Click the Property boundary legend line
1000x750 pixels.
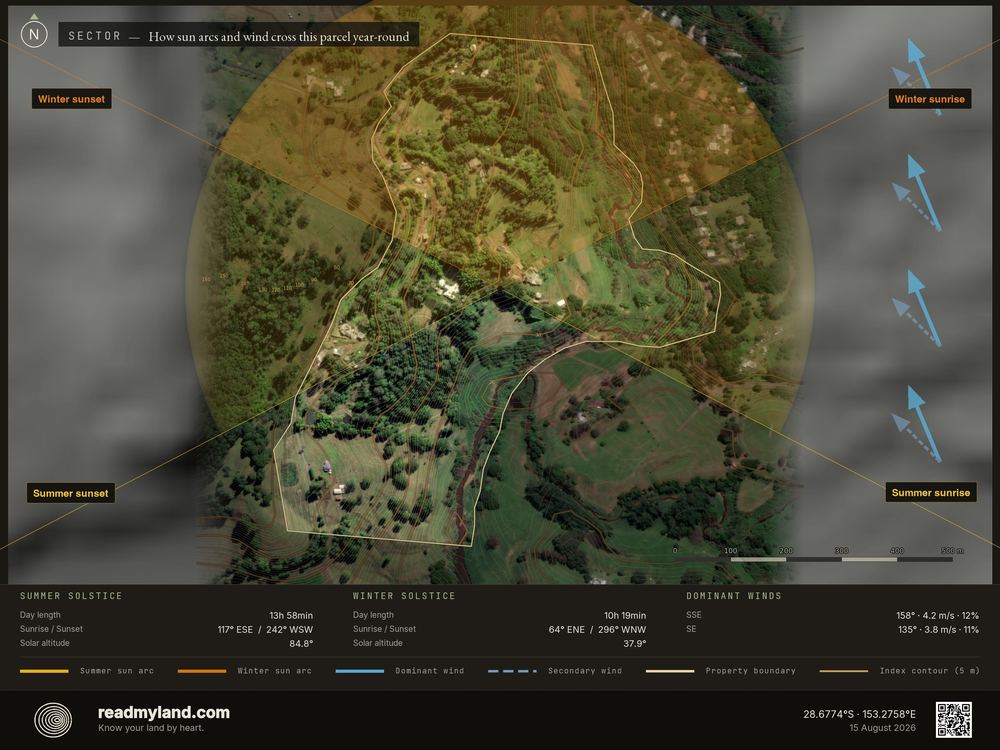(x=670, y=671)
